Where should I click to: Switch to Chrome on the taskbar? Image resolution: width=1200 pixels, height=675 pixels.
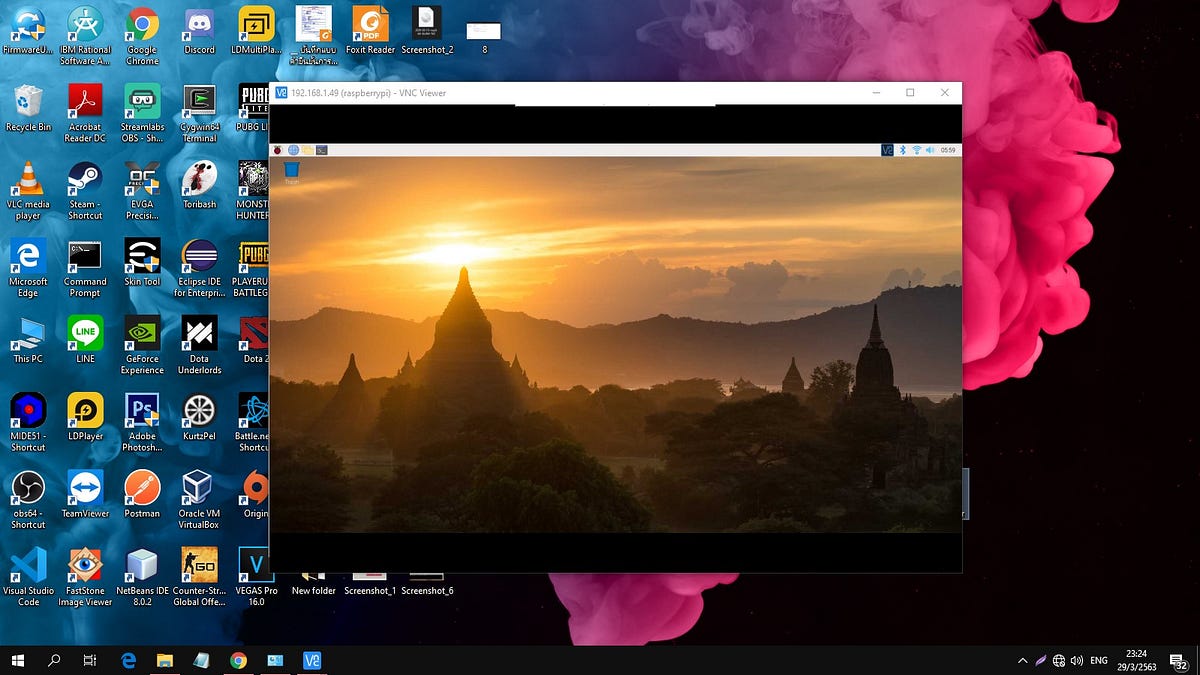point(238,660)
